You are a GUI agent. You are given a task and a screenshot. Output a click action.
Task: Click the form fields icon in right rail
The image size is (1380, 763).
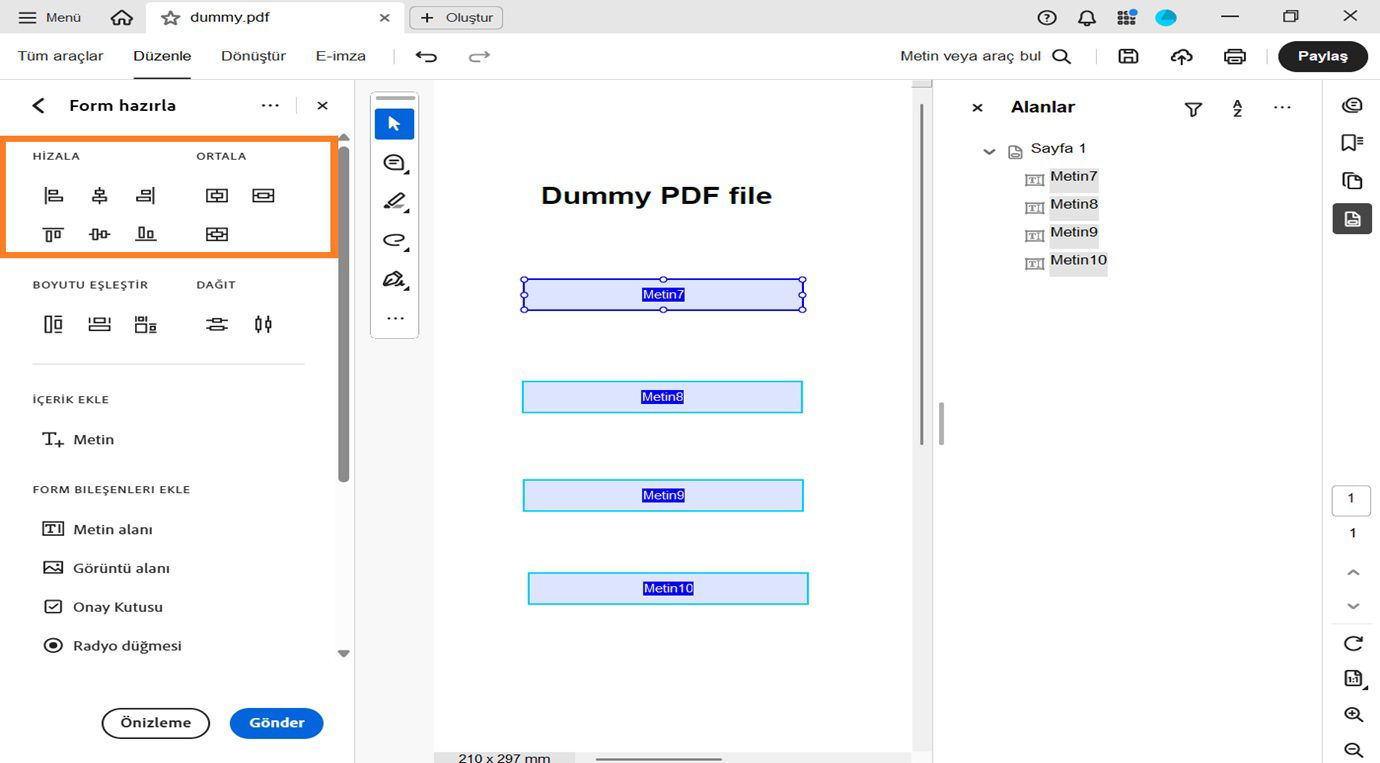point(1352,219)
